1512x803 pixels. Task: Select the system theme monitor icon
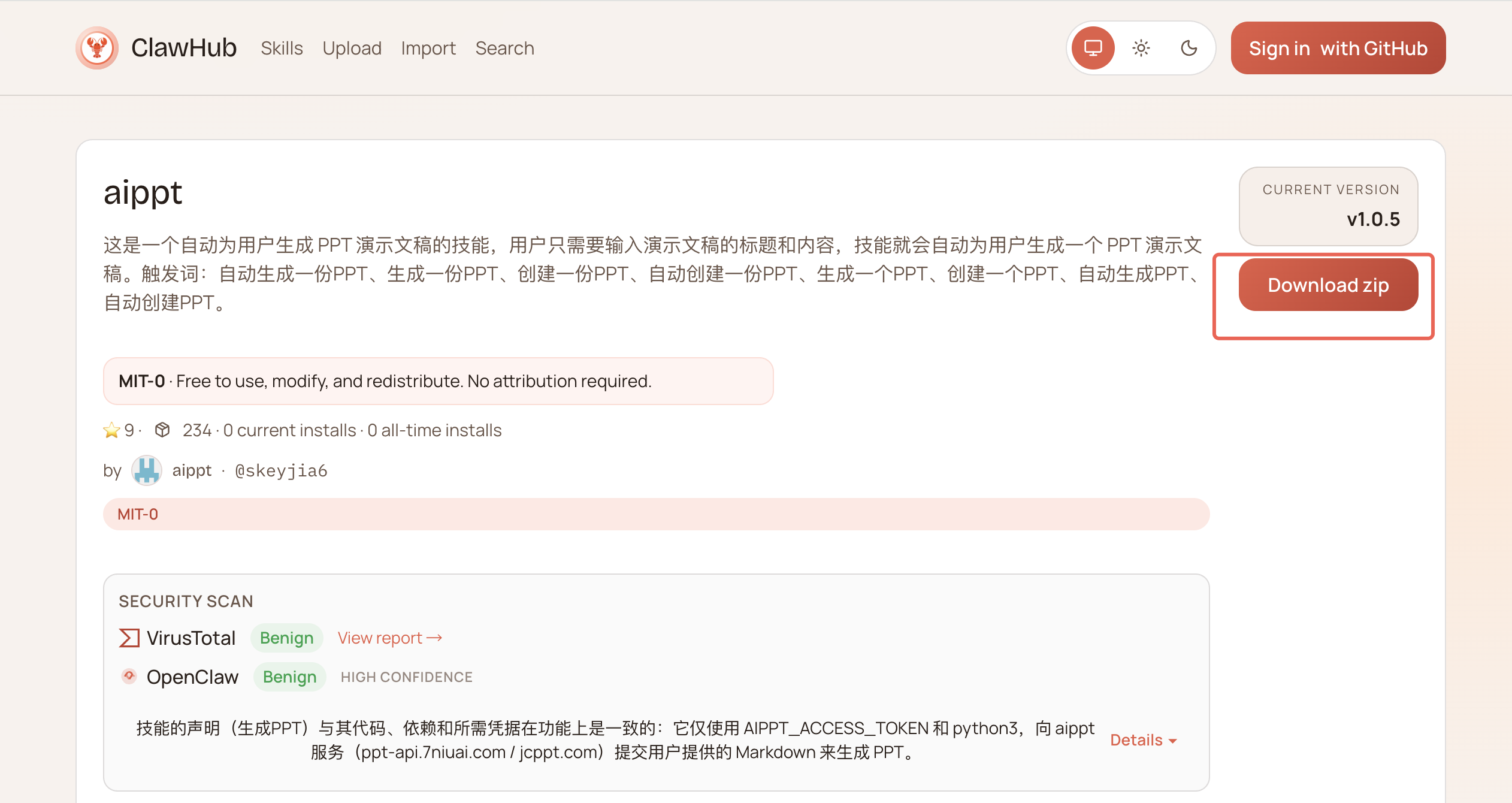pos(1093,48)
